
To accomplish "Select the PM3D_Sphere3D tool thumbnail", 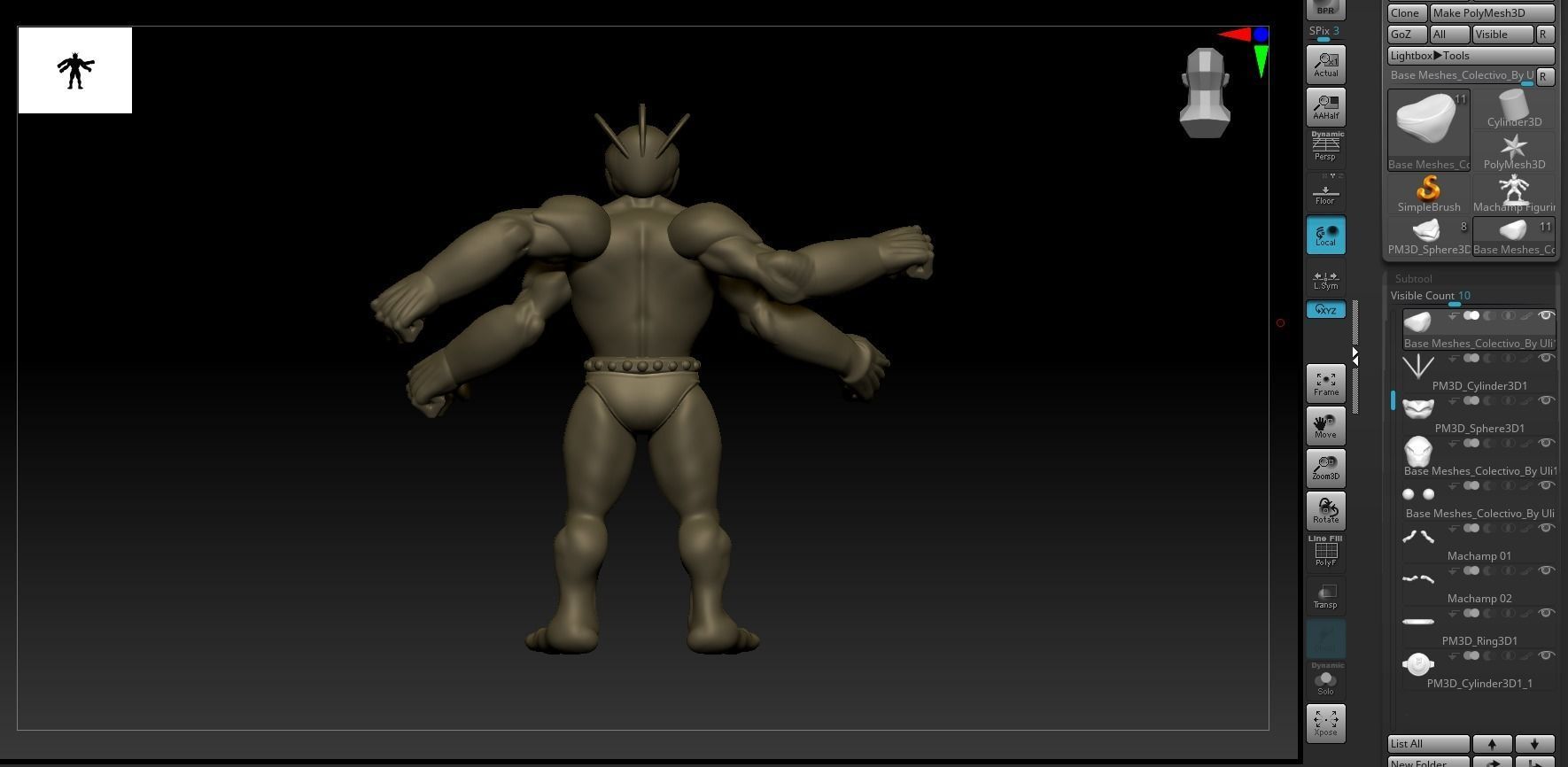I will 1428,236.
